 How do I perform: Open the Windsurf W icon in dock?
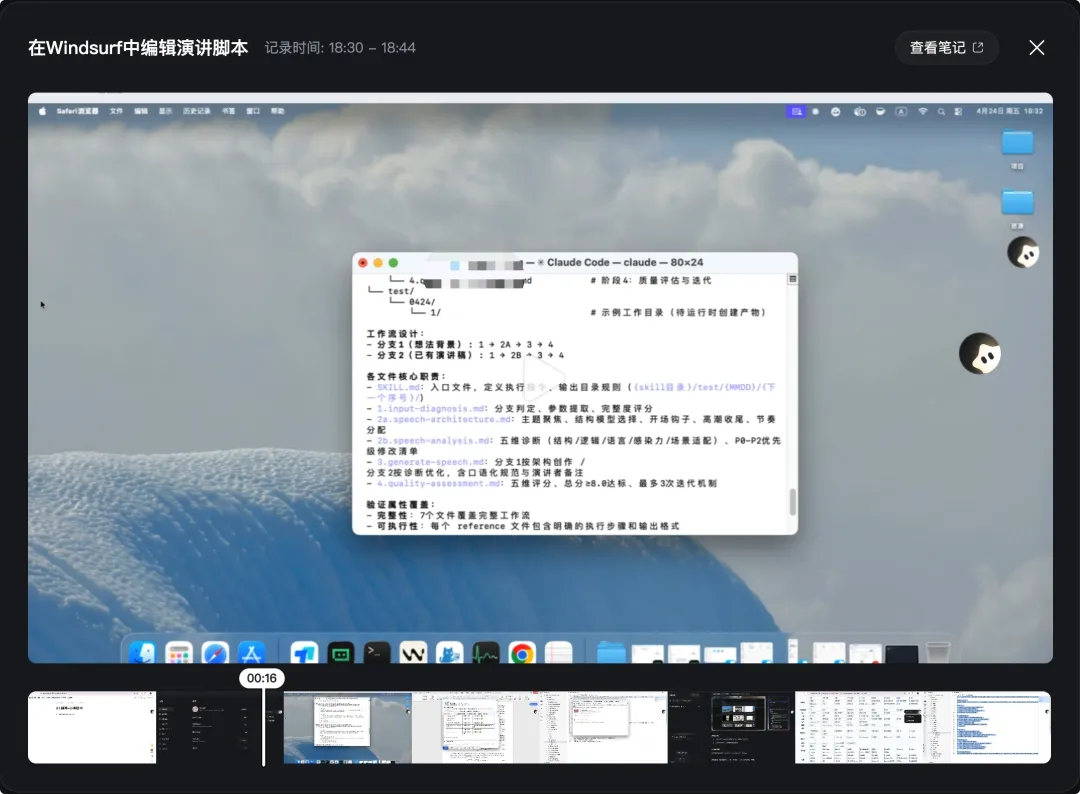(x=413, y=653)
